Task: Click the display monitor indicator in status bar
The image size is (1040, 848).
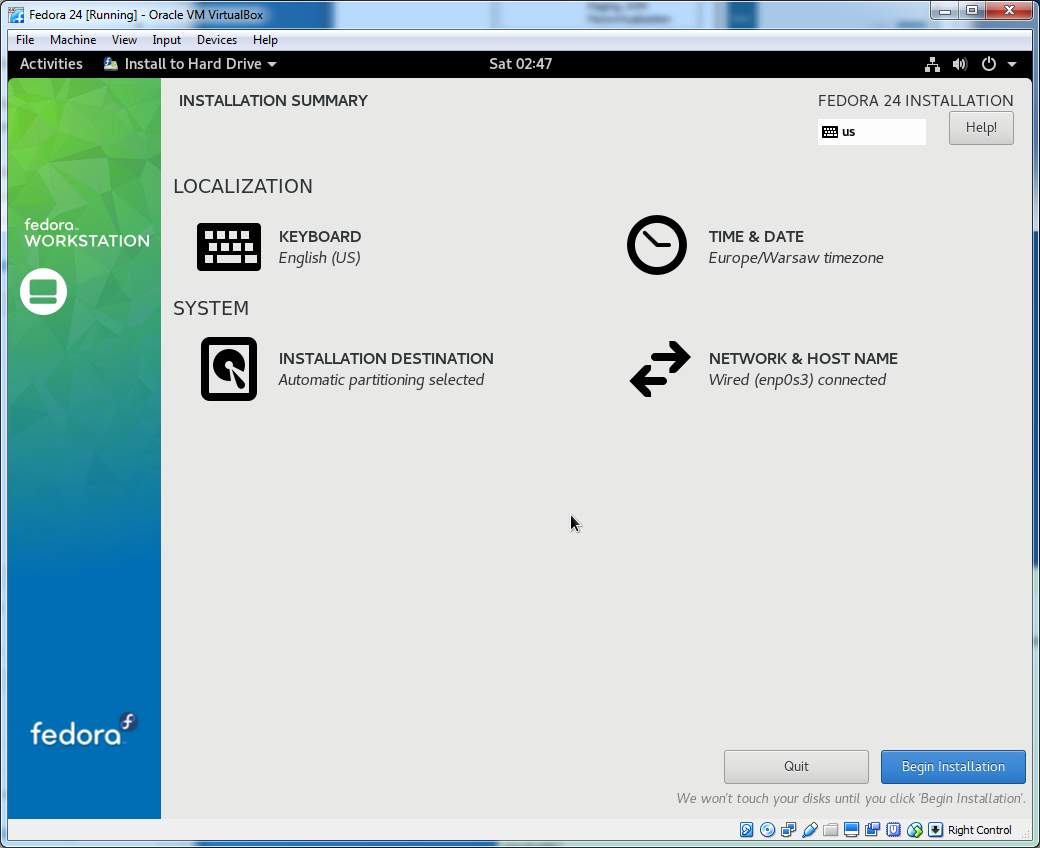Action: 852,830
